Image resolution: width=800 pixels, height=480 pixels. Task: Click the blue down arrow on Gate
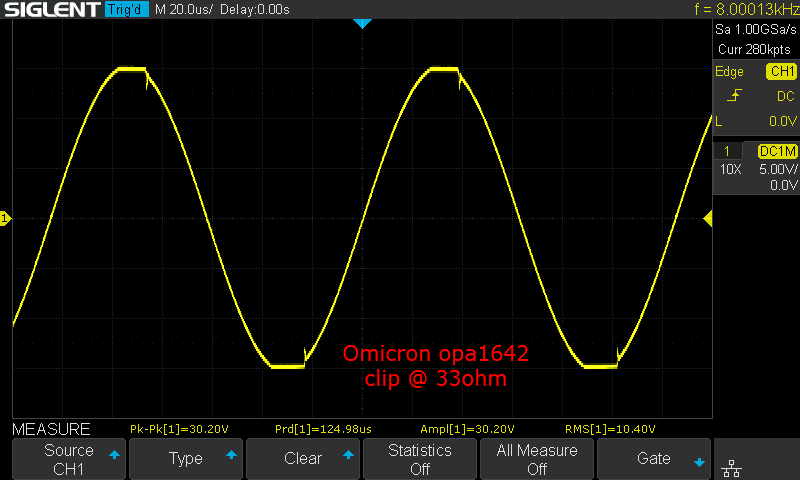tap(699, 463)
